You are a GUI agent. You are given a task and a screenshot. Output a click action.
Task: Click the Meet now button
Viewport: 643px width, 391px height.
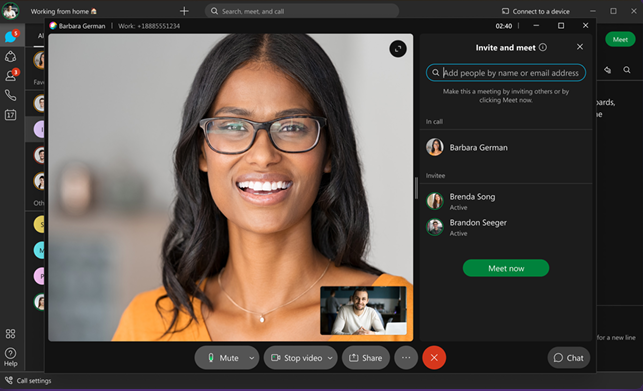pyautogui.click(x=506, y=268)
